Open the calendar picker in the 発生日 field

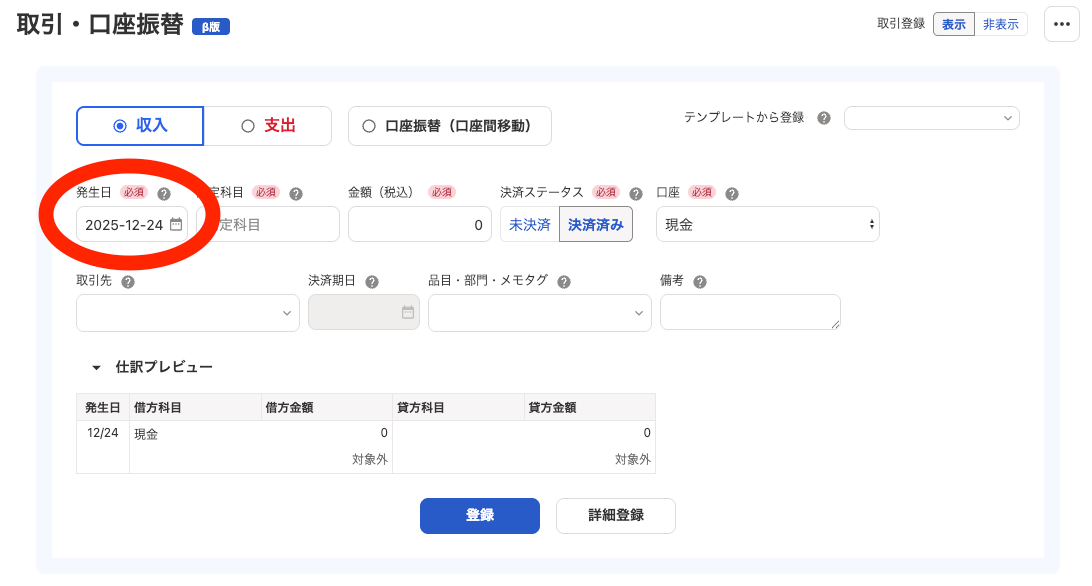[177, 224]
